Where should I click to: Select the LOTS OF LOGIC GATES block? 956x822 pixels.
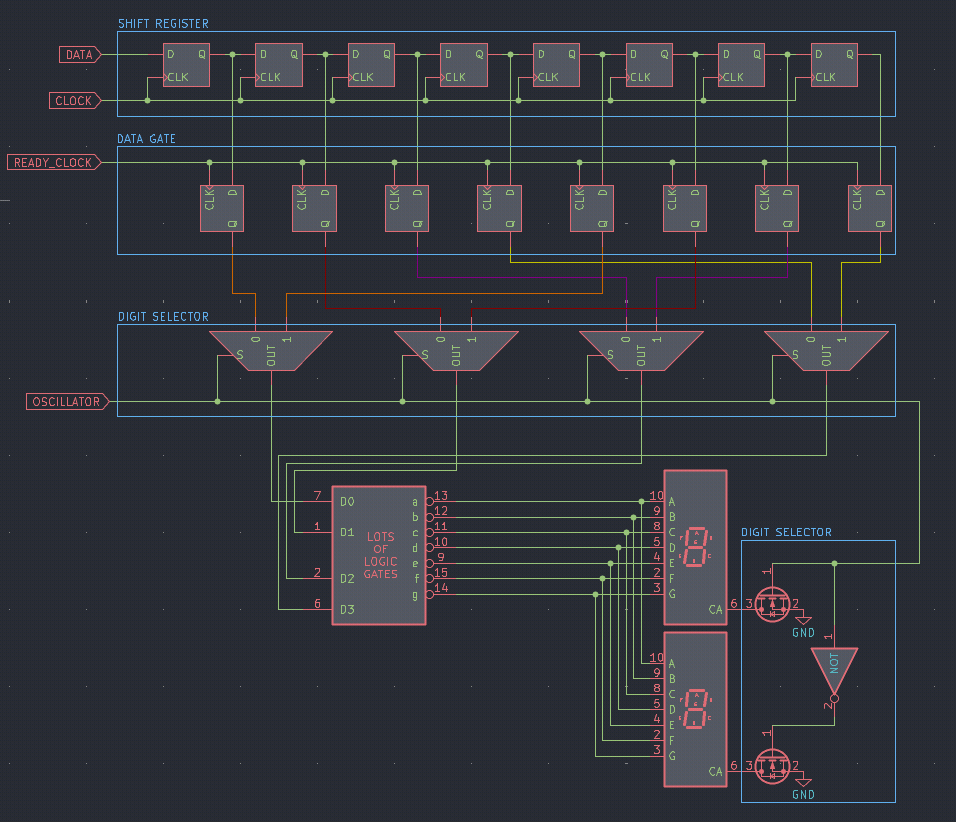click(379, 556)
